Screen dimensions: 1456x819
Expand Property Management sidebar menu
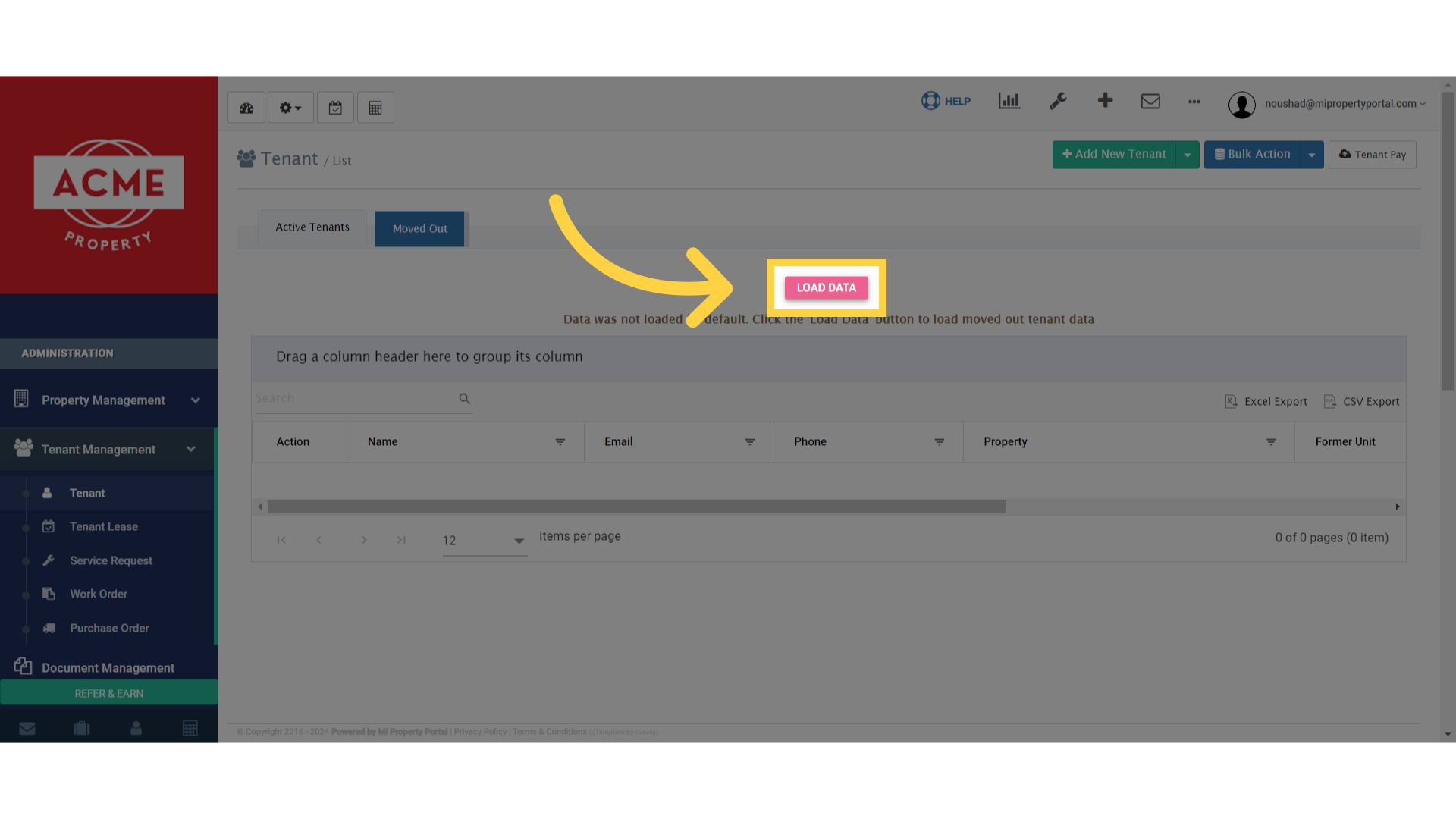point(108,400)
